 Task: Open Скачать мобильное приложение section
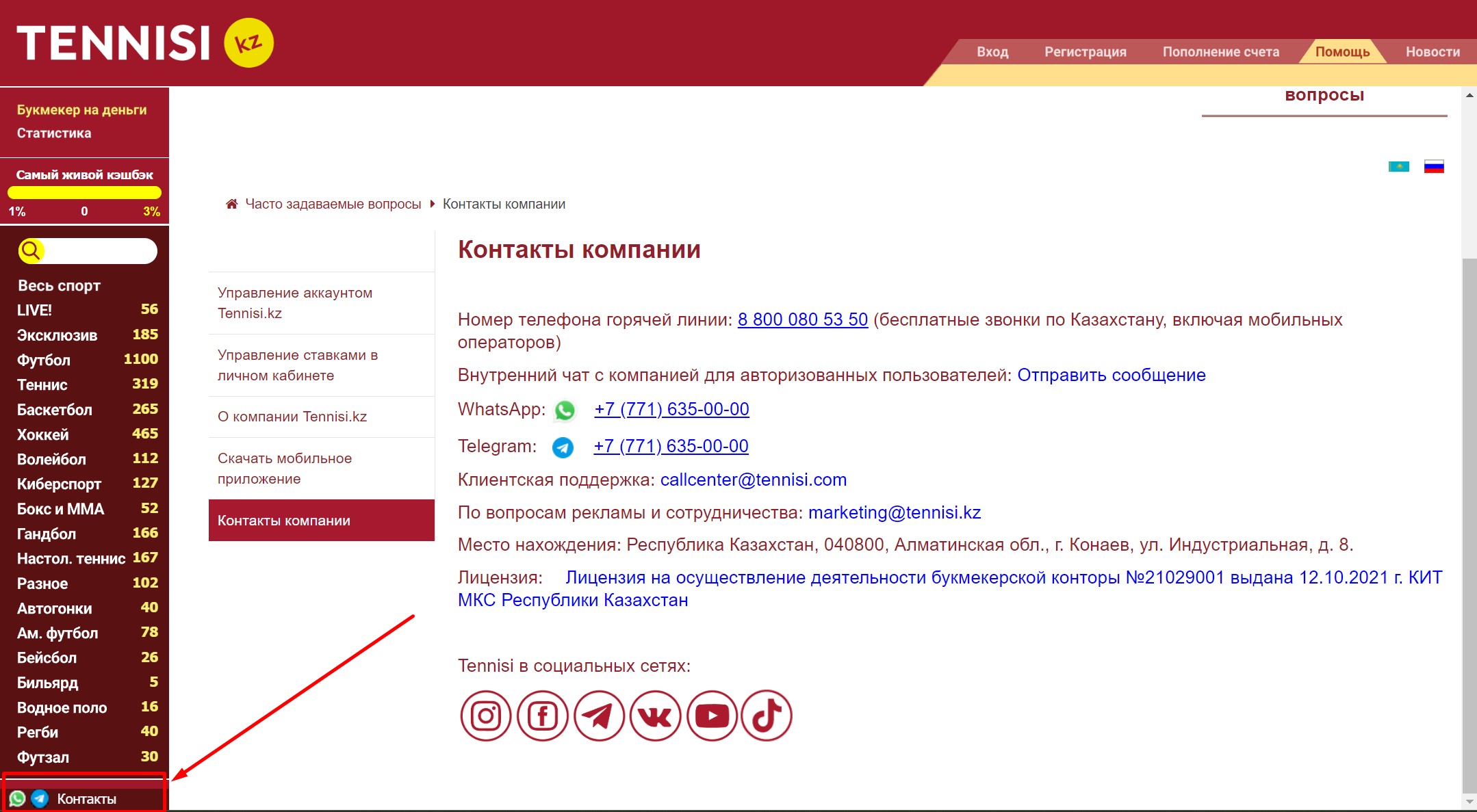[x=322, y=469]
